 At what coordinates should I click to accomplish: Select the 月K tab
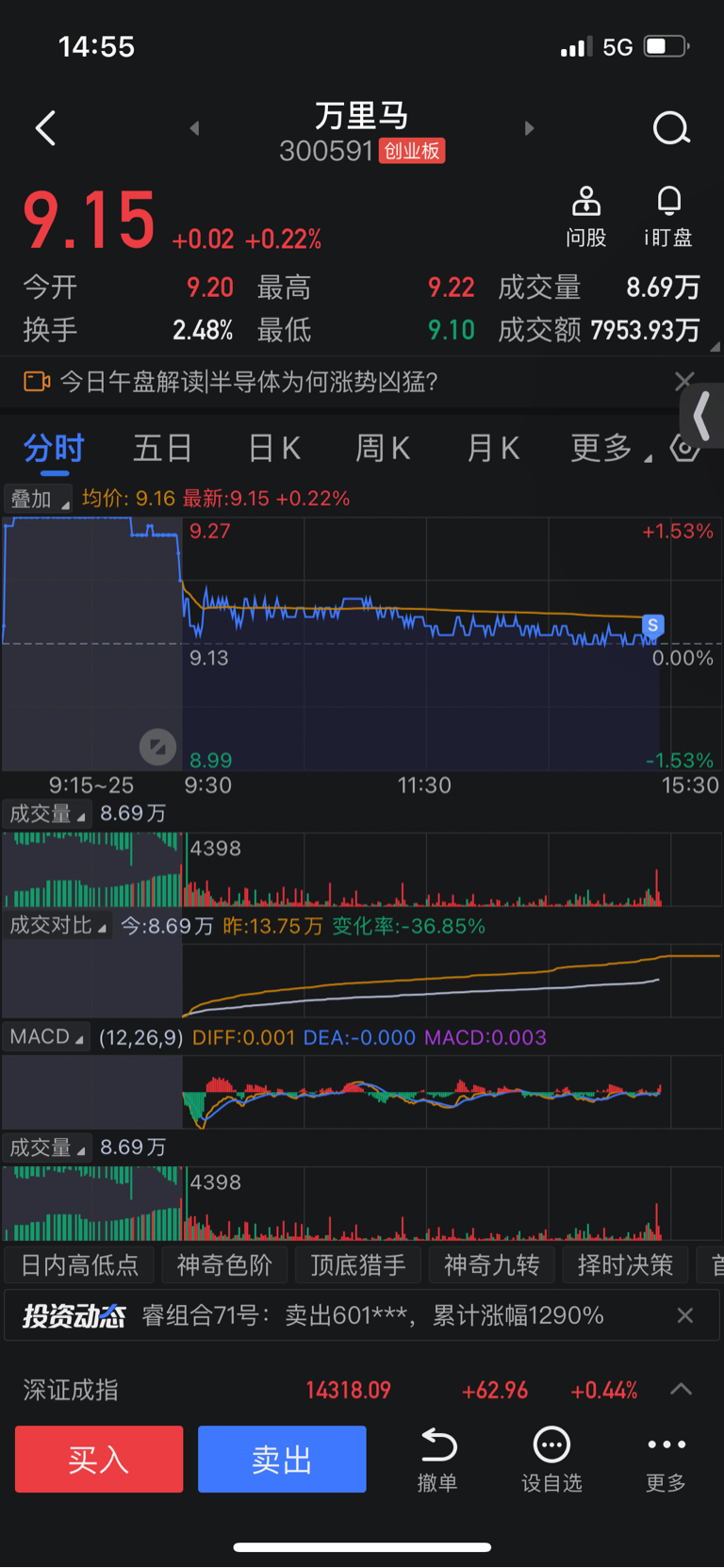tap(492, 448)
